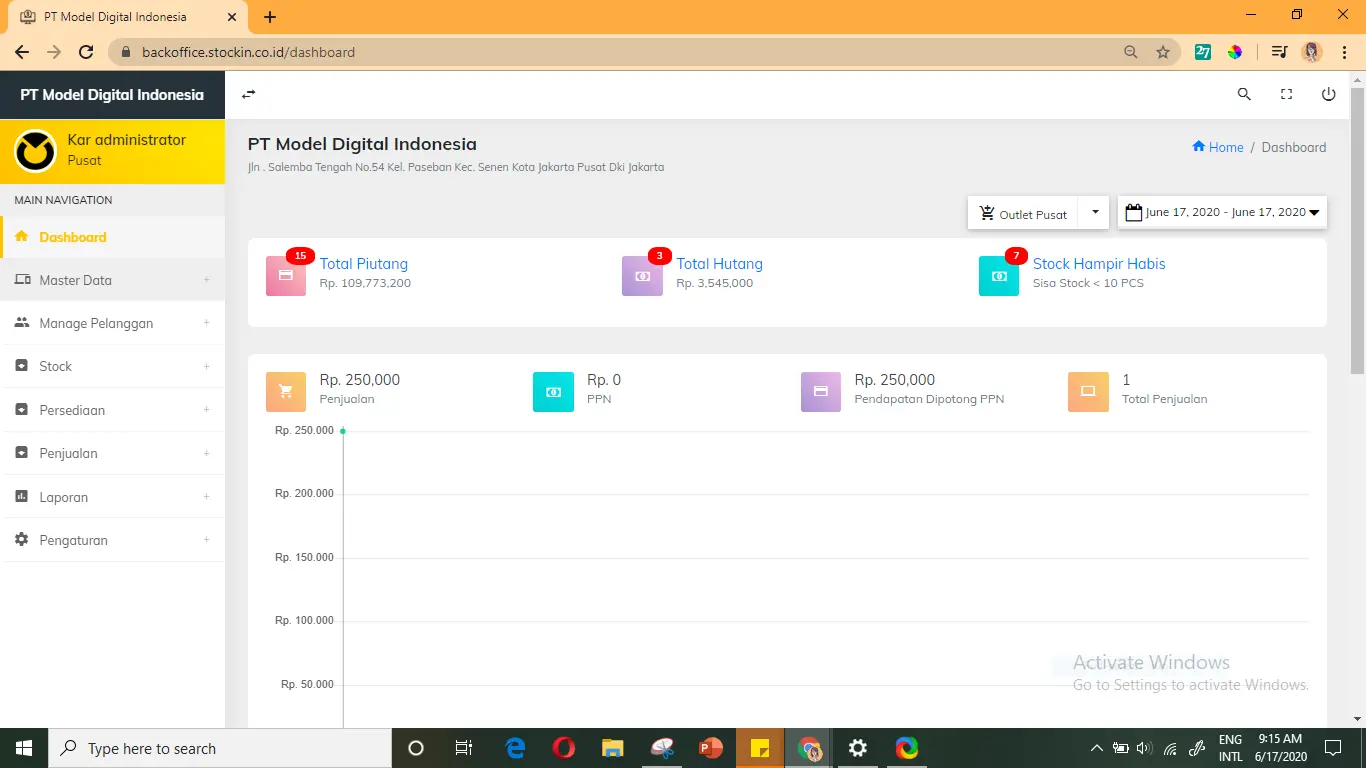This screenshot has height=768, width=1366.
Task: Toggle the sidebar collapse arrows icon
Action: pos(249,94)
